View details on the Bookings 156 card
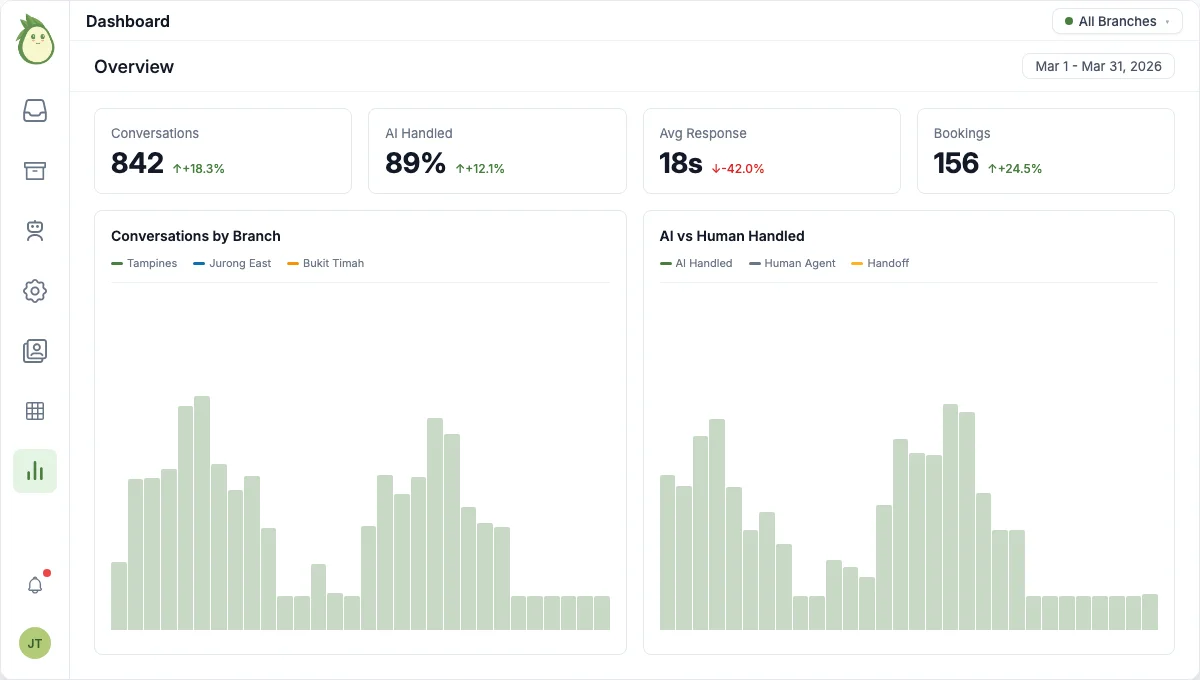This screenshot has width=1200, height=680. tap(1045, 150)
